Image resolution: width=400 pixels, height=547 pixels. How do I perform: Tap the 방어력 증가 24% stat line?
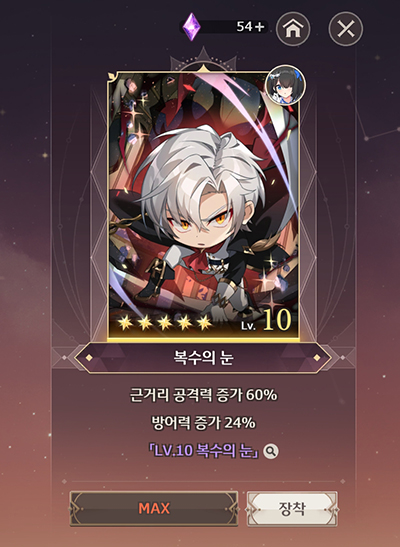coord(203,423)
